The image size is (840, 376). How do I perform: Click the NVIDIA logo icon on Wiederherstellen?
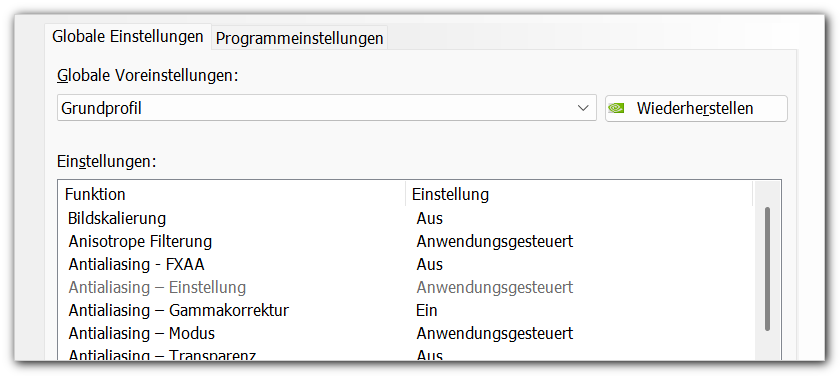click(x=617, y=108)
